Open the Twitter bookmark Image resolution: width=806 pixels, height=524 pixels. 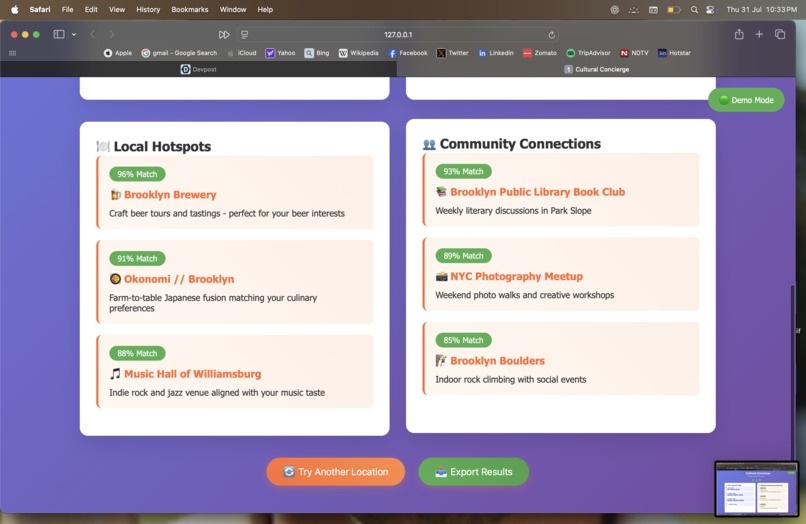coord(453,53)
